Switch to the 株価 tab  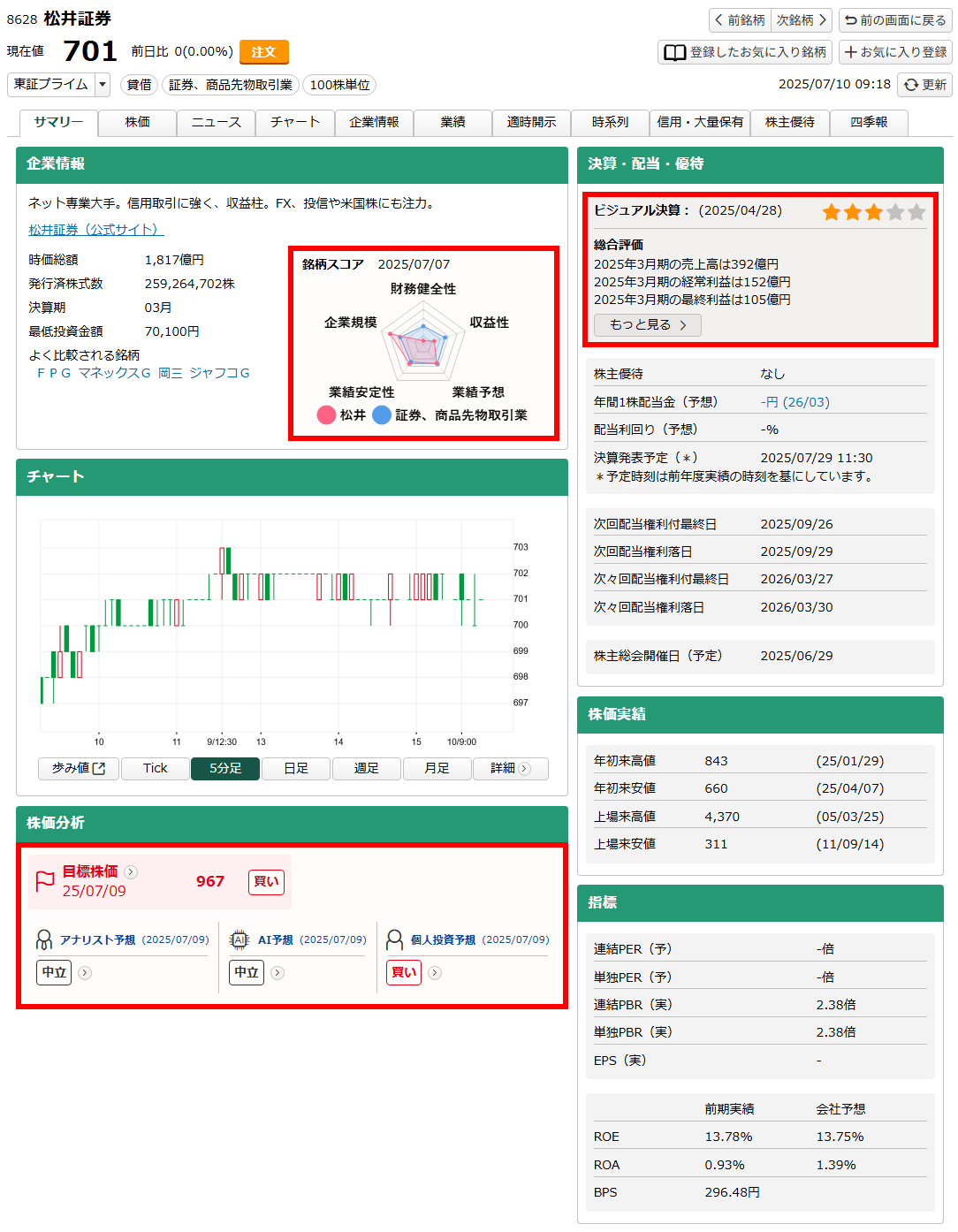coord(137,123)
